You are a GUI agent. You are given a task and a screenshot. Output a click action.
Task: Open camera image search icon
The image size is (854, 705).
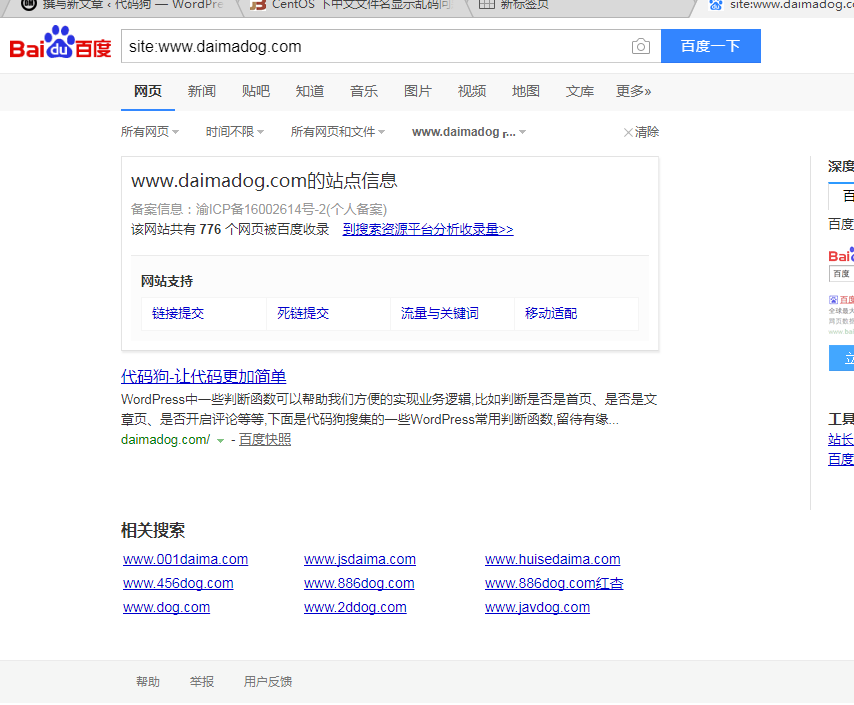click(x=640, y=46)
